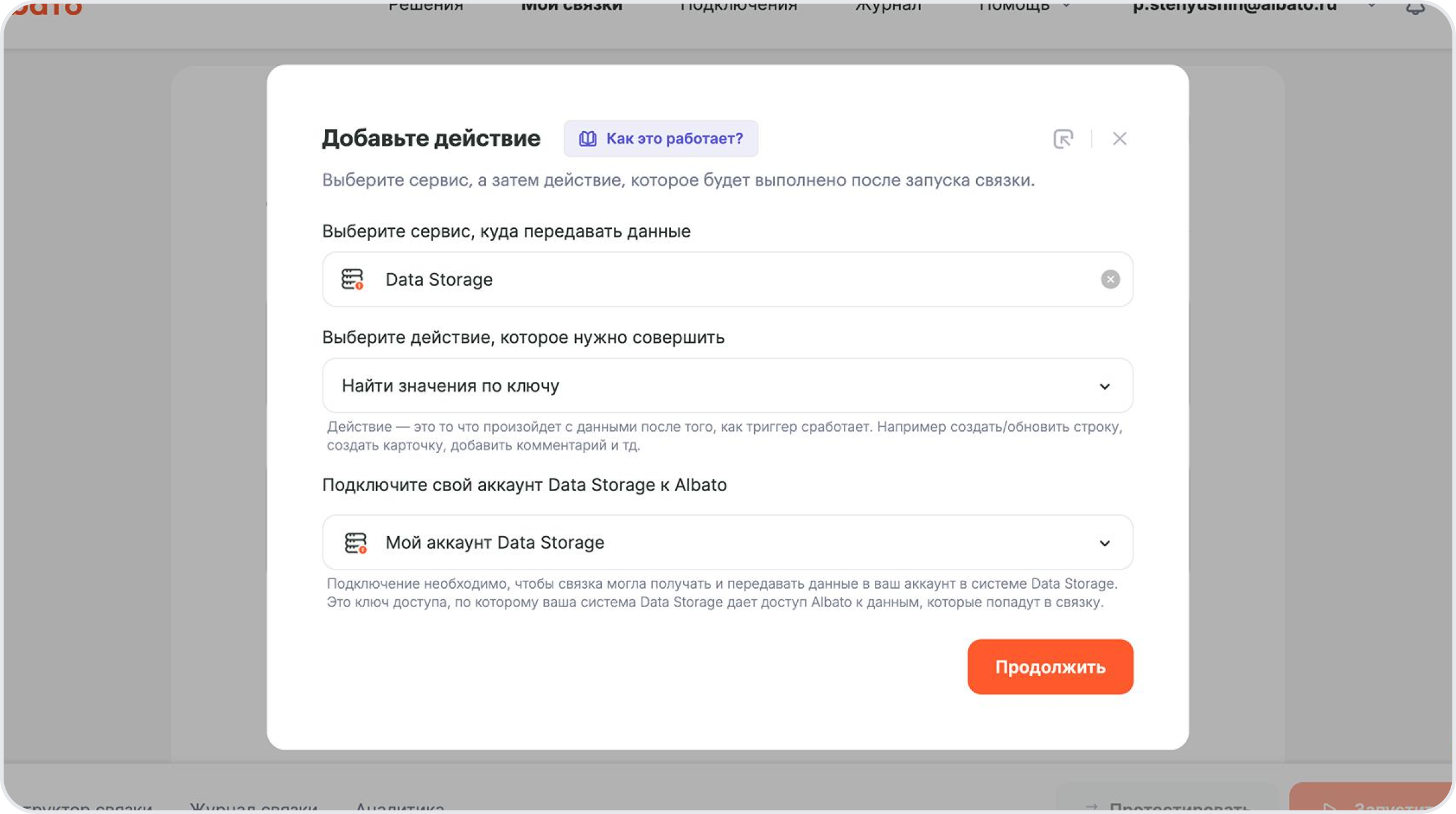Image resolution: width=1456 pixels, height=814 pixels.
Task: Open the 'Мой аккаунт Data Storage' dropdown
Action: [x=727, y=542]
